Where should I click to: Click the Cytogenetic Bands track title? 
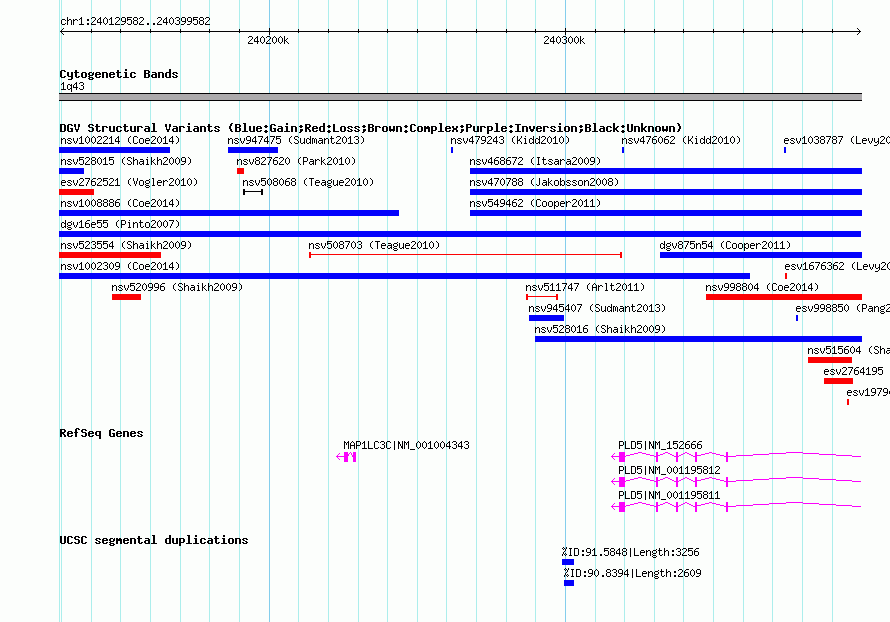(x=119, y=74)
